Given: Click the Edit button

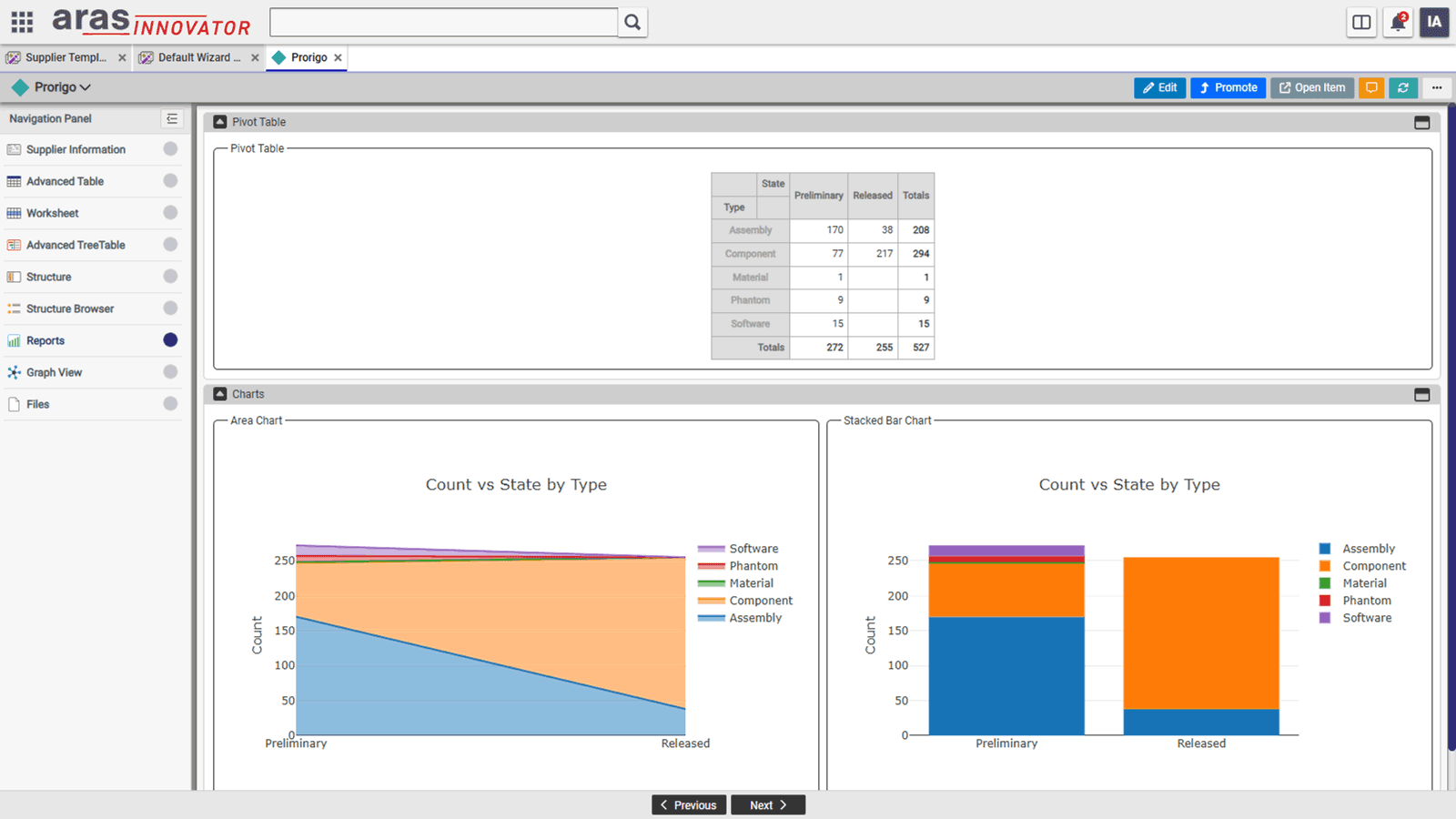Looking at the screenshot, I should (1160, 87).
